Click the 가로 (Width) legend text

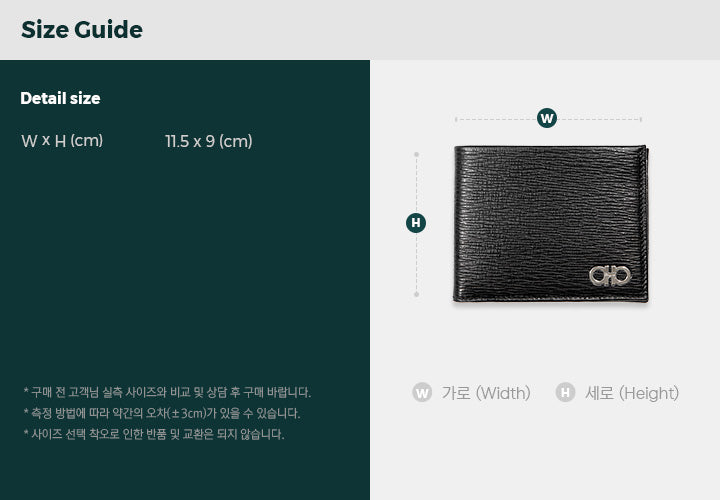(x=486, y=393)
